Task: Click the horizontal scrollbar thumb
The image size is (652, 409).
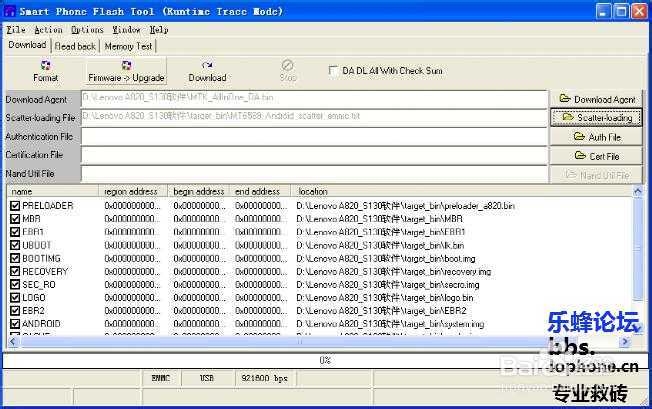Action: [299, 342]
